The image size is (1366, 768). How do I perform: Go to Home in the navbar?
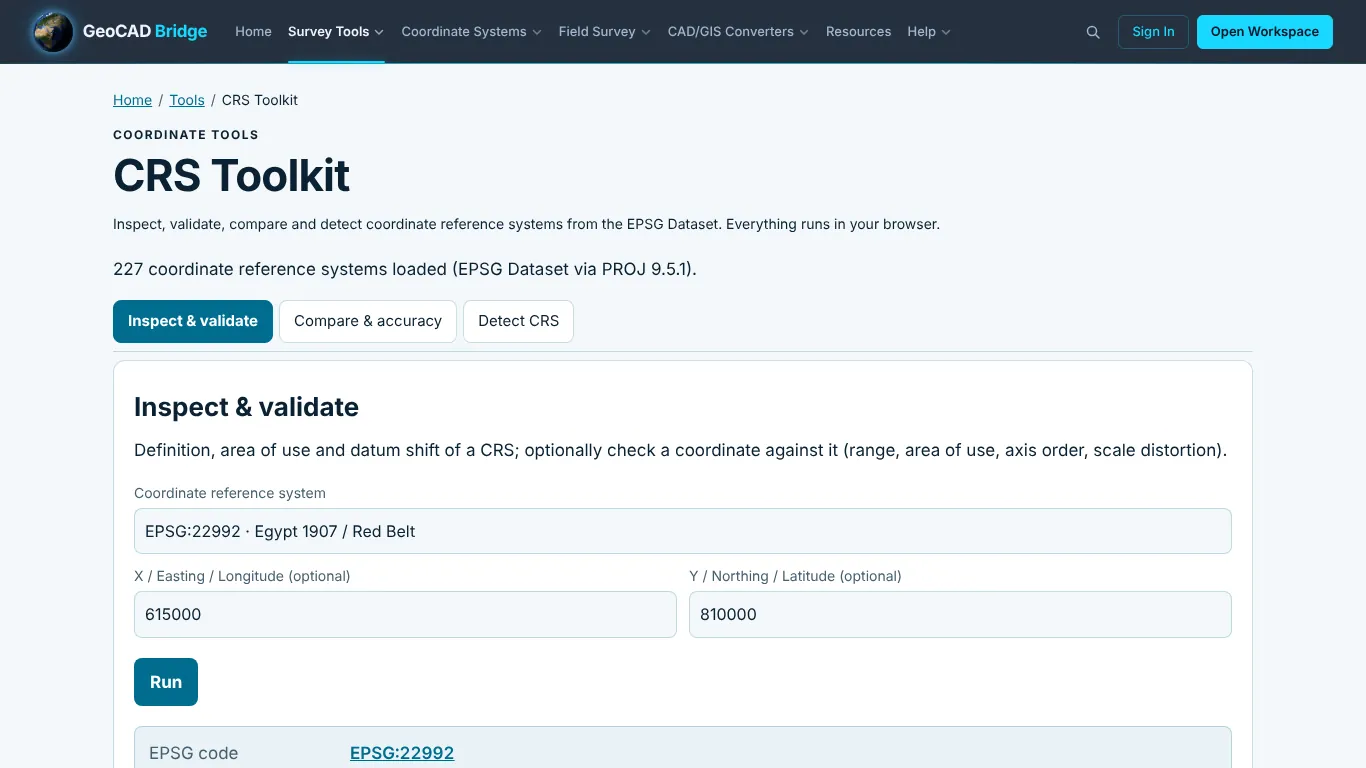tap(253, 32)
